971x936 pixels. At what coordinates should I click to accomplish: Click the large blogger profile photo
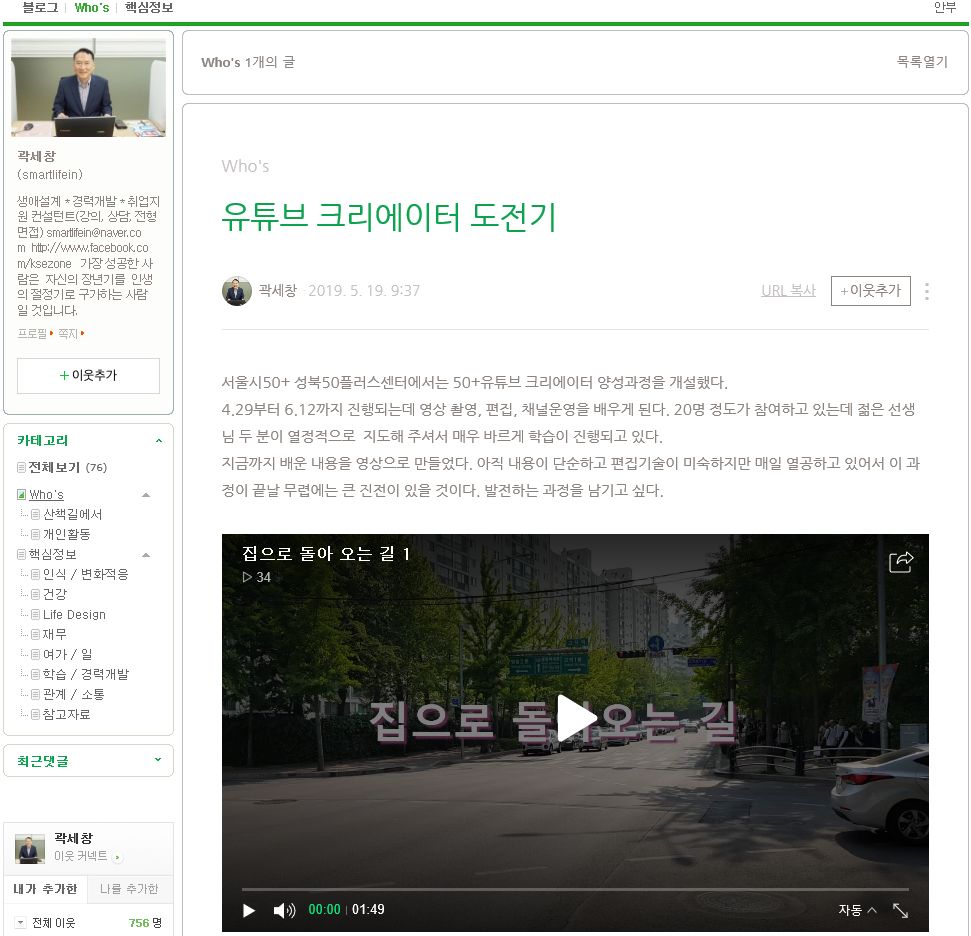pos(89,87)
